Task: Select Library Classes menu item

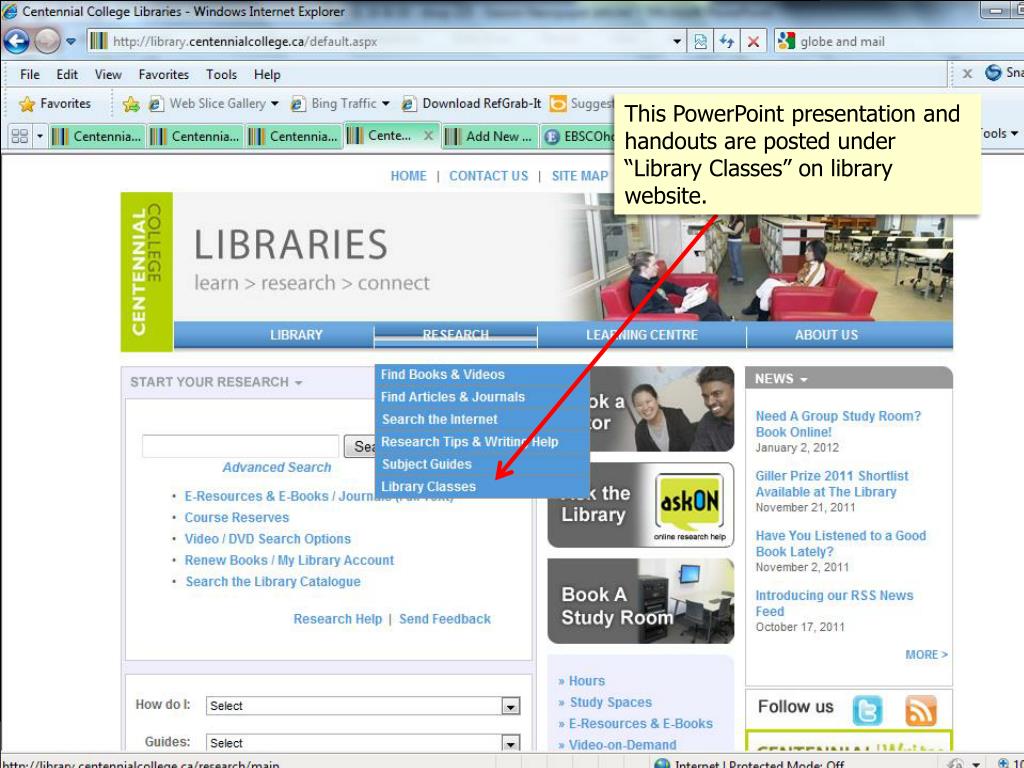Action: (482, 487)
